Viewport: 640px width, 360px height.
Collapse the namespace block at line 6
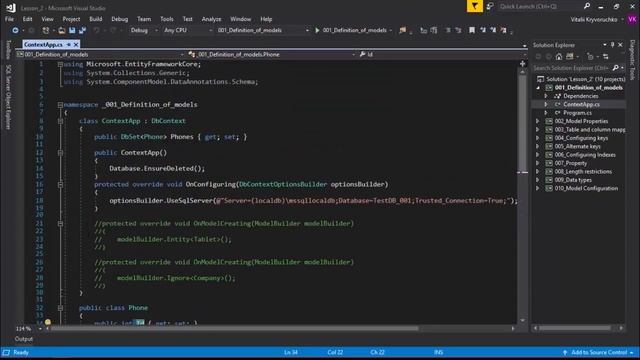click(60, 105)
